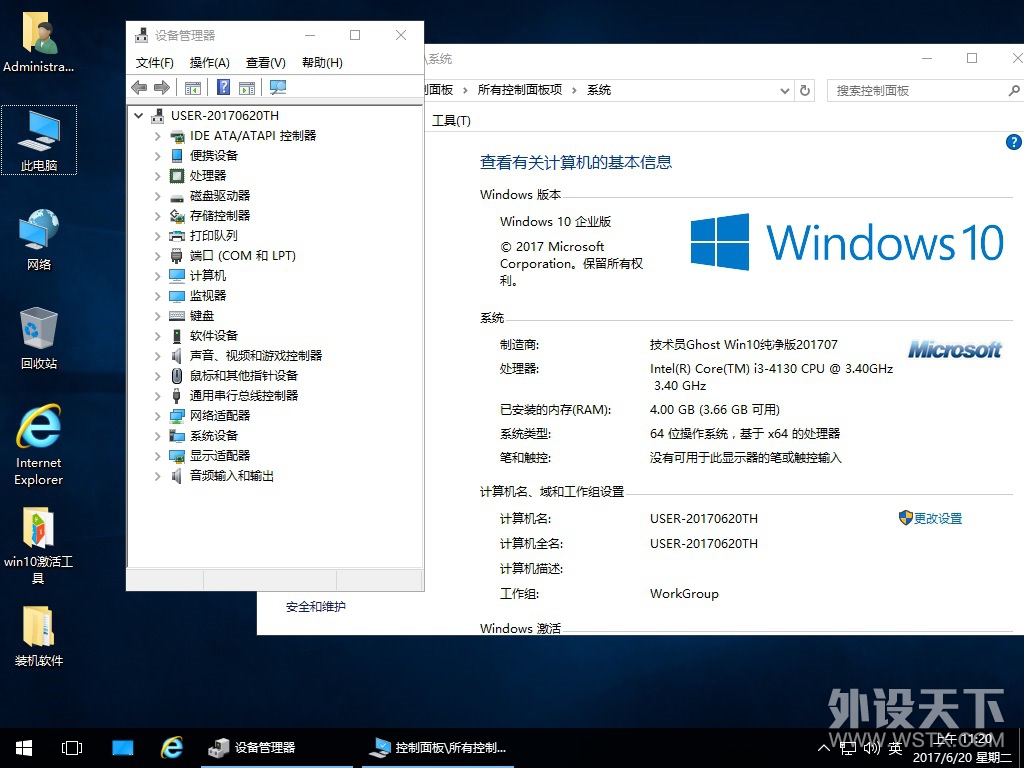
Task: Select the 处理器 processor chip icon
Action: point(177,176)
